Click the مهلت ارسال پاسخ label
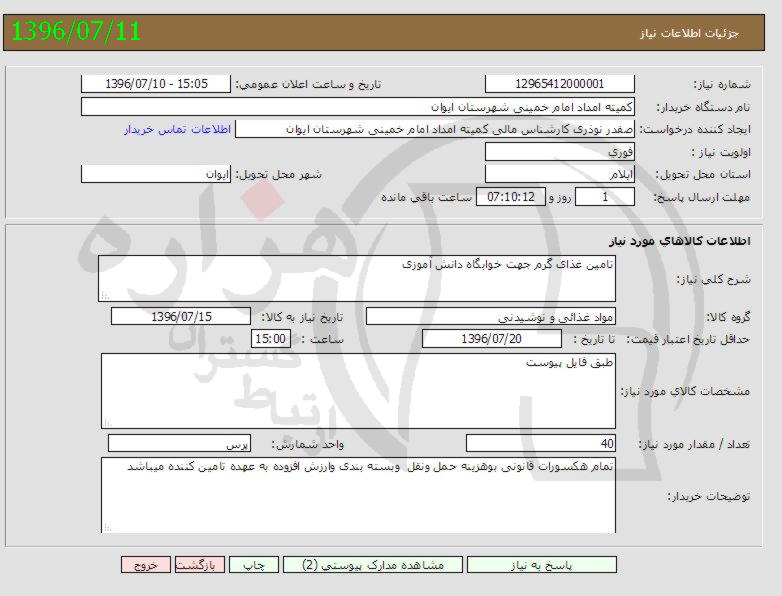 [x=702, y=198]
